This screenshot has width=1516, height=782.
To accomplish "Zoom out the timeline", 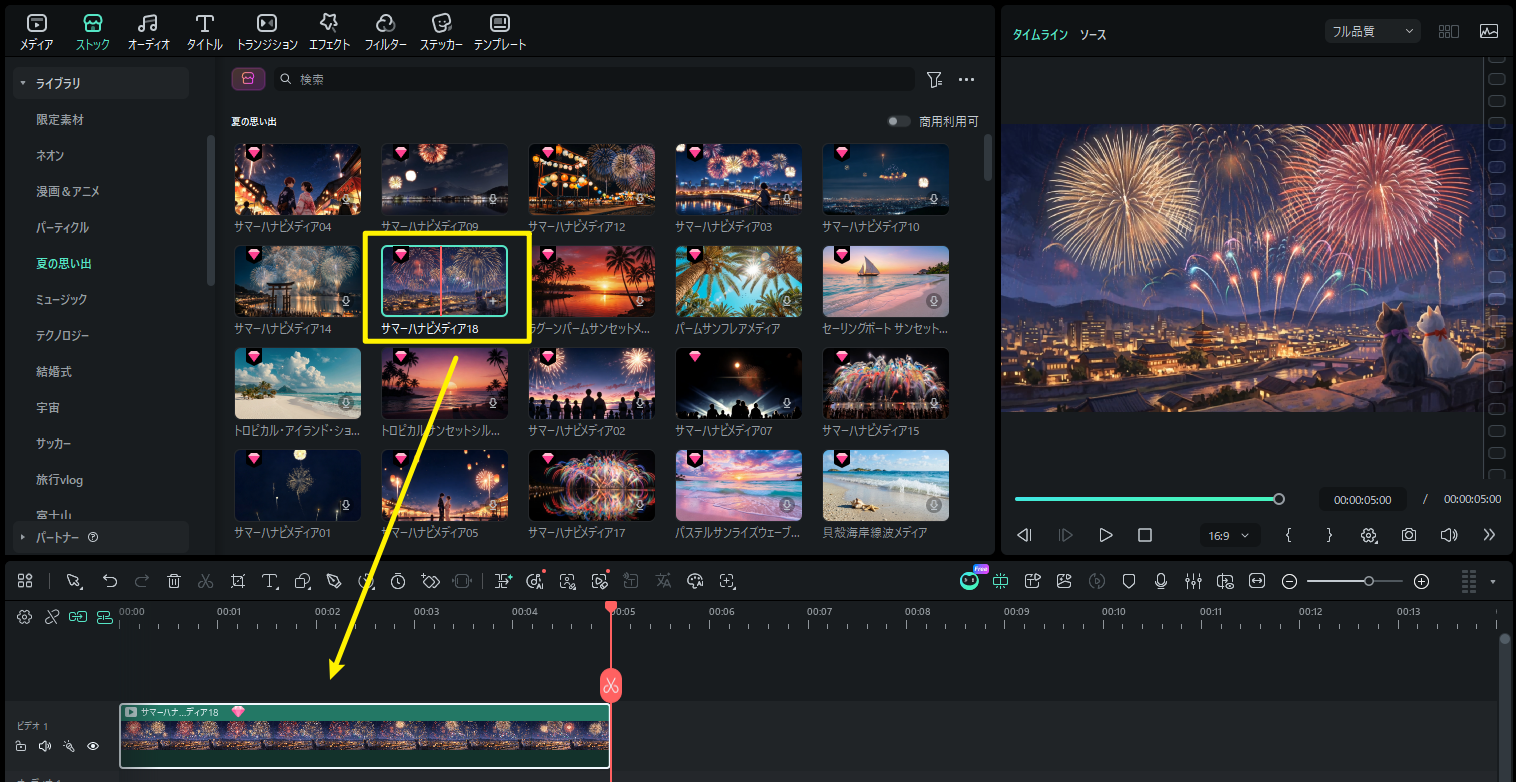I will coord(1290,581).
